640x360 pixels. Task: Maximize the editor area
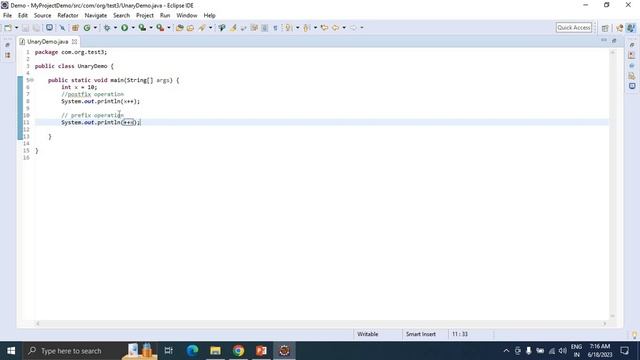[614, 40]
